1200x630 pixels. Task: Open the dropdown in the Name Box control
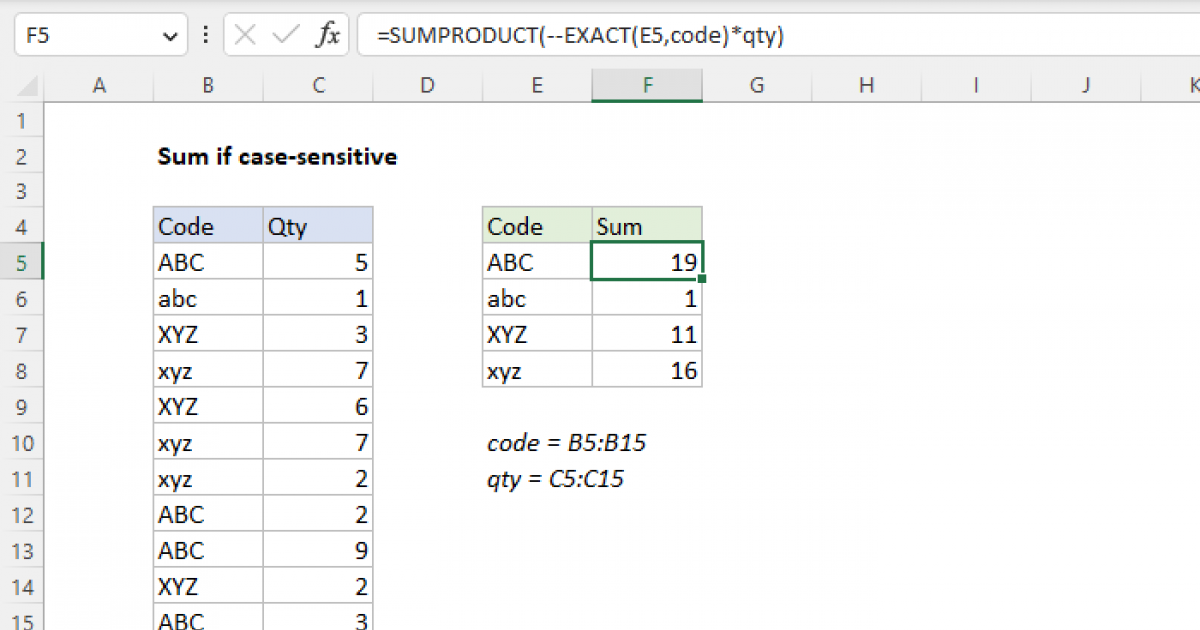pyautogui.click(x=168, y=34)
